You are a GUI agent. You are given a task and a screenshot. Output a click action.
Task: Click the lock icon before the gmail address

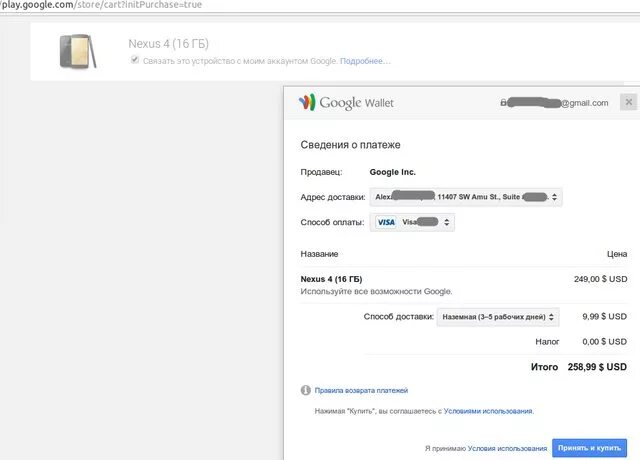click(x=503, y=102)
